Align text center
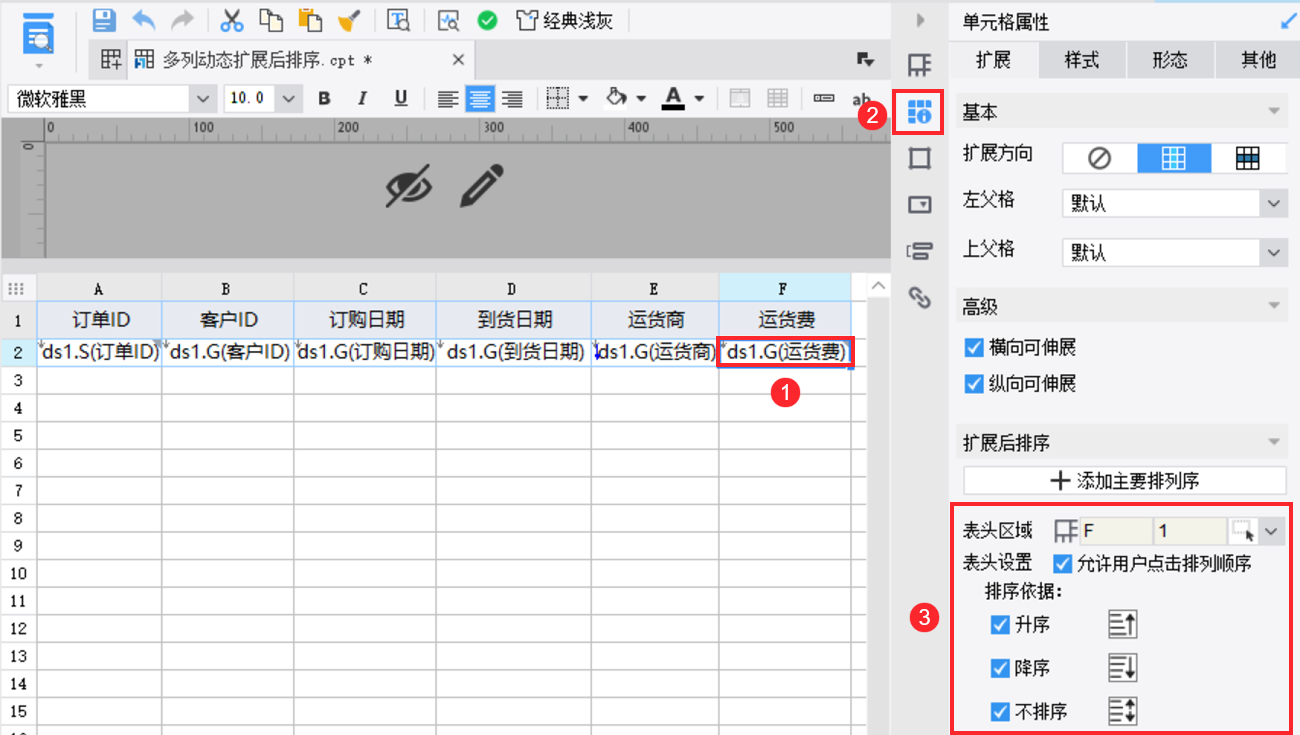The width and height of the screenshot is (1300, 735). pos(480,98)
